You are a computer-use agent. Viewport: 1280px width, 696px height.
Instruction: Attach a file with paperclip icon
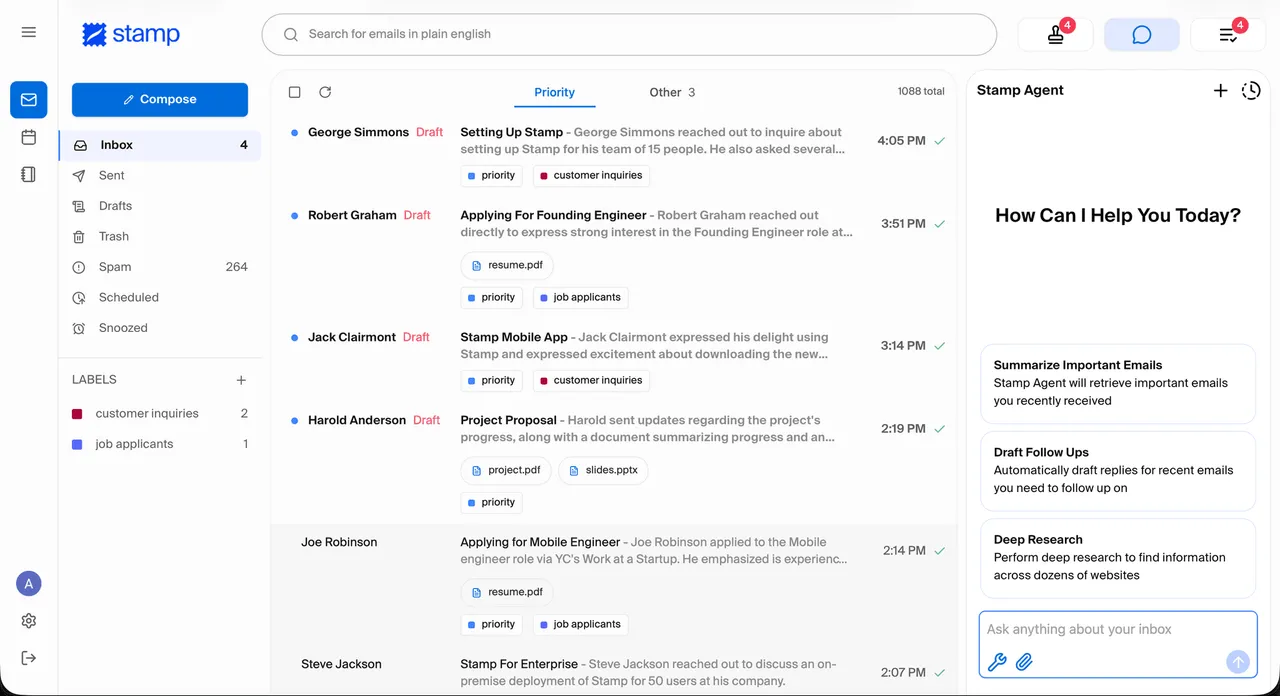(1024, 661)
